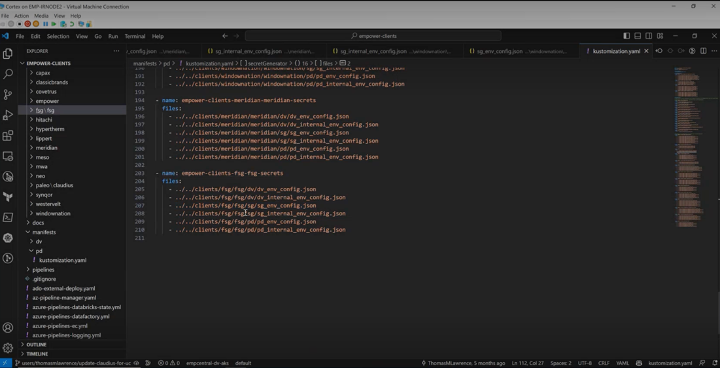The height and width of the screenshot is (368, 720).
Task: Collapse the manifests folder
Action: pyautogui.click(x=44, y=232)
